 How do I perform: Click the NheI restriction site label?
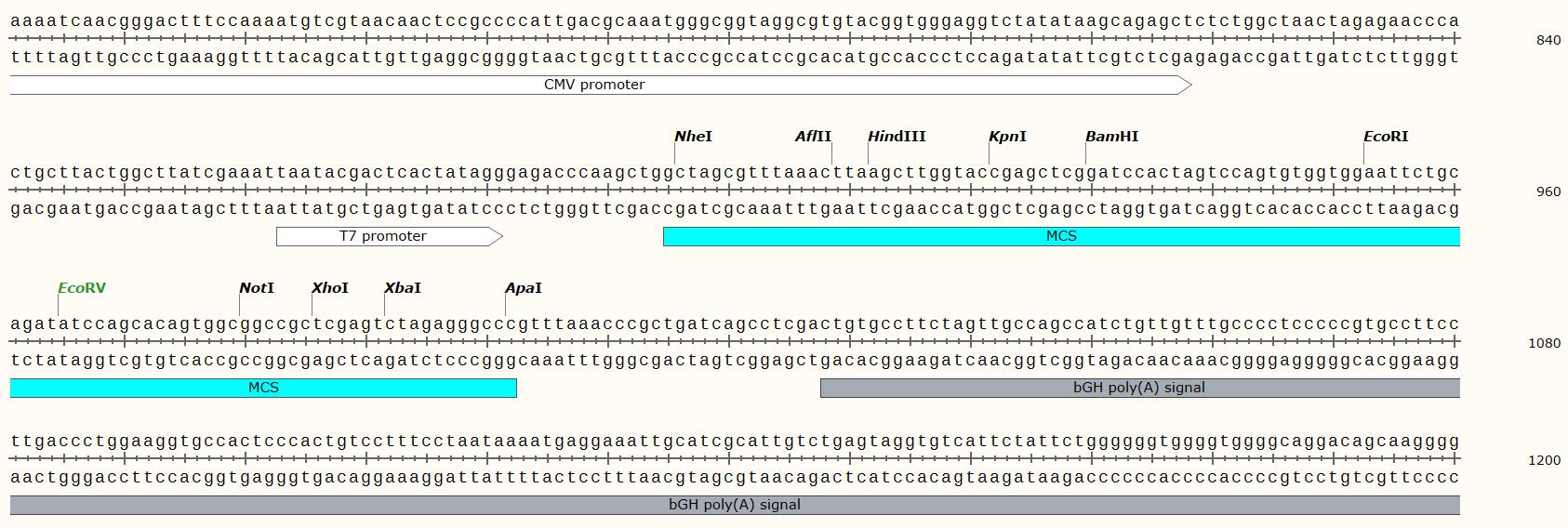click(693, 137)
